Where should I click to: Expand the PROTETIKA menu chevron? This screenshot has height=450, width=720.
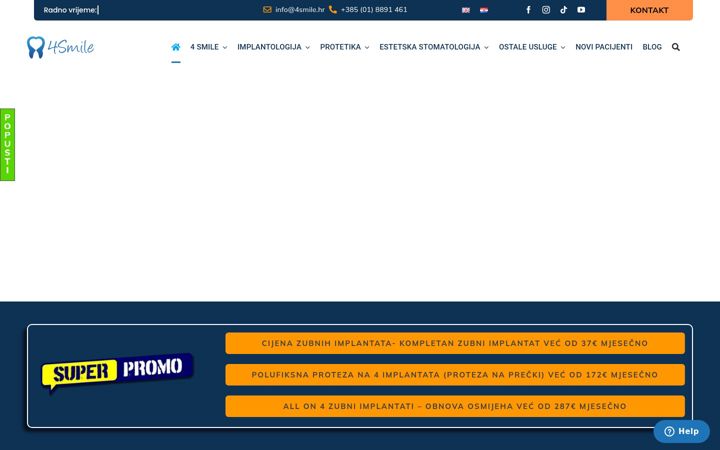367,47
